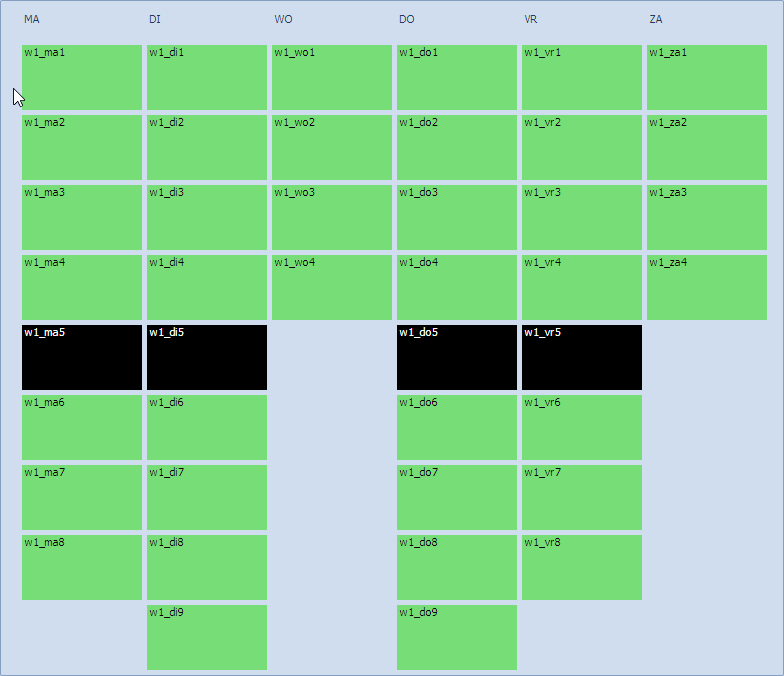The height and width of the screenshot is (676, 784).
Task: Choose the w1_di9 cell
Action: (x=207, y=638)
